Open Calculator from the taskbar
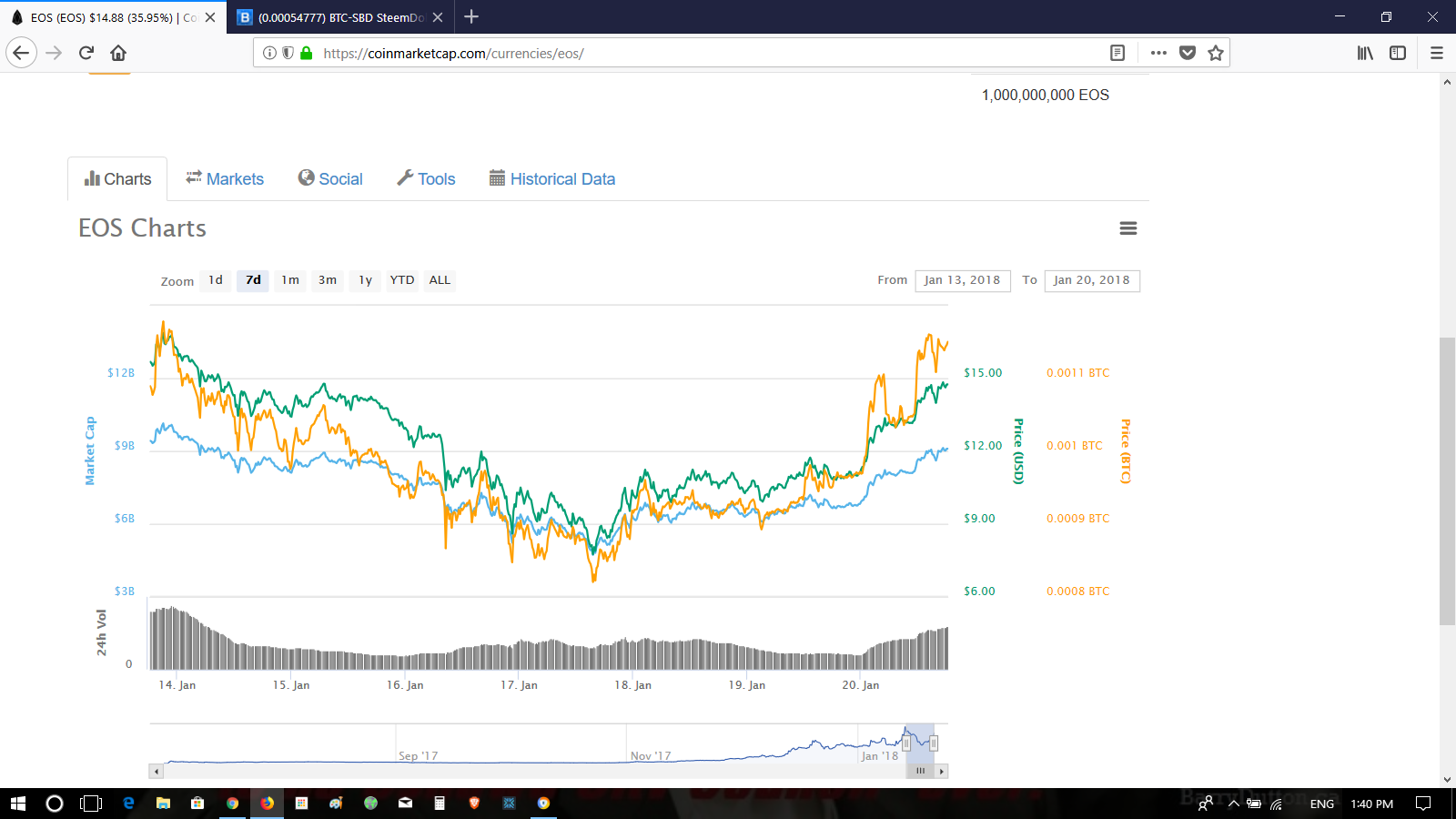1456x819 pixels. pos(440,804)
